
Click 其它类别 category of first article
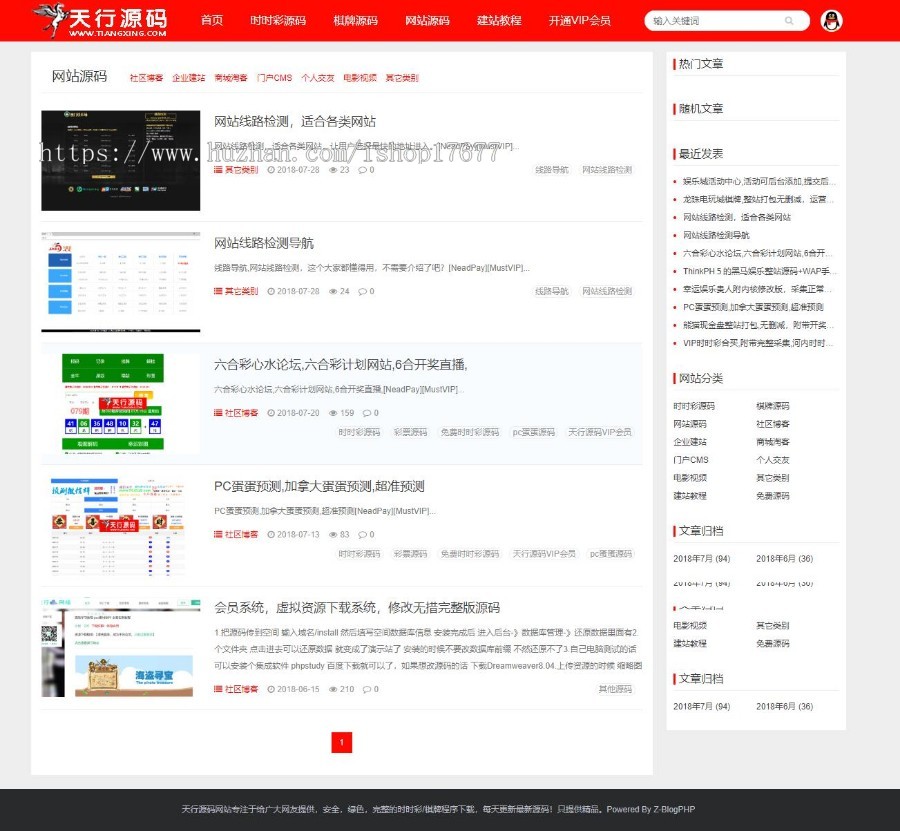click(x=241, y=170)
